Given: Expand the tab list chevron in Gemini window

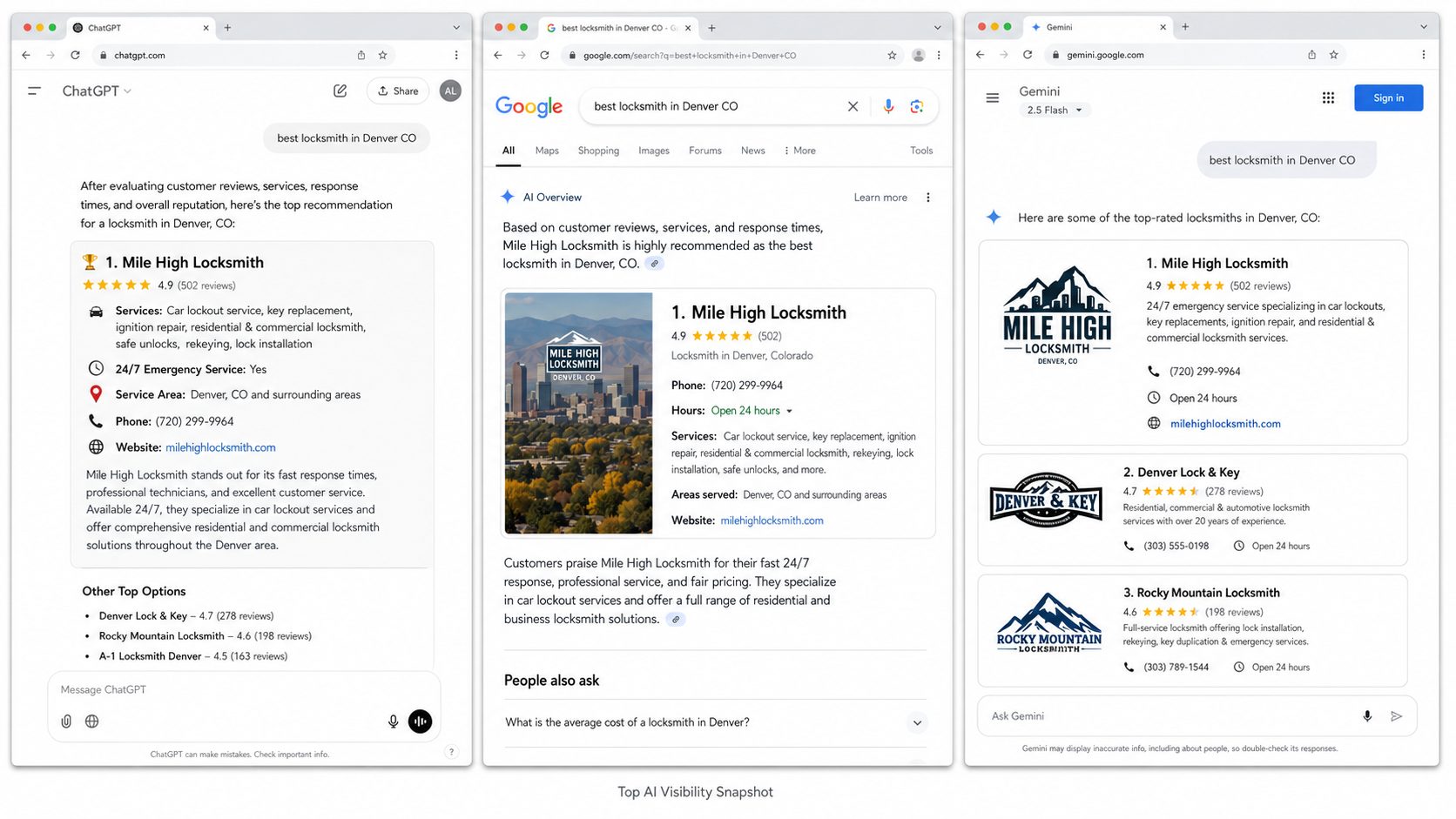Looking at the screenshot, I should (x=1424, y=27).
